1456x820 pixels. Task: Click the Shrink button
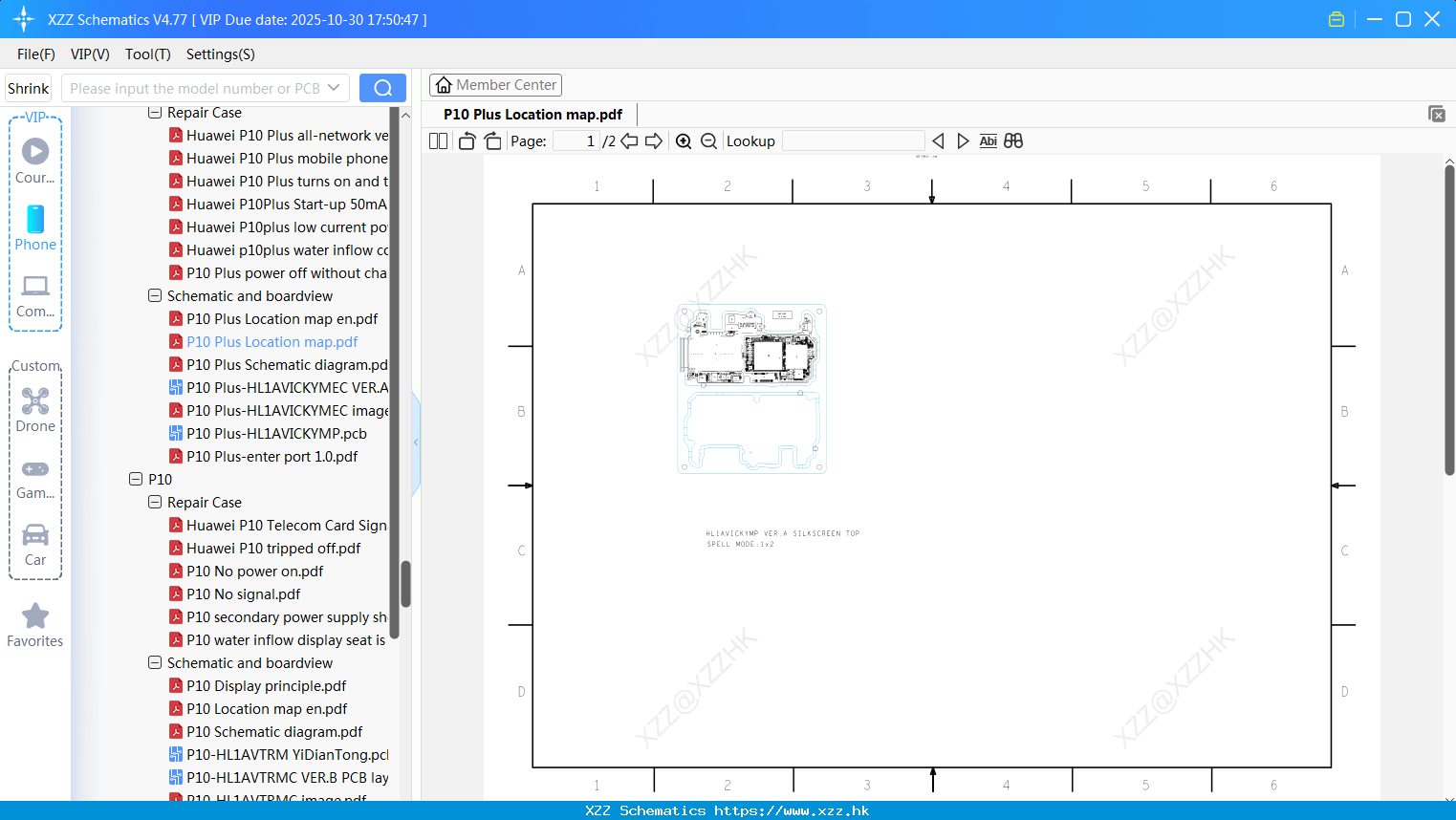(28, 88)
